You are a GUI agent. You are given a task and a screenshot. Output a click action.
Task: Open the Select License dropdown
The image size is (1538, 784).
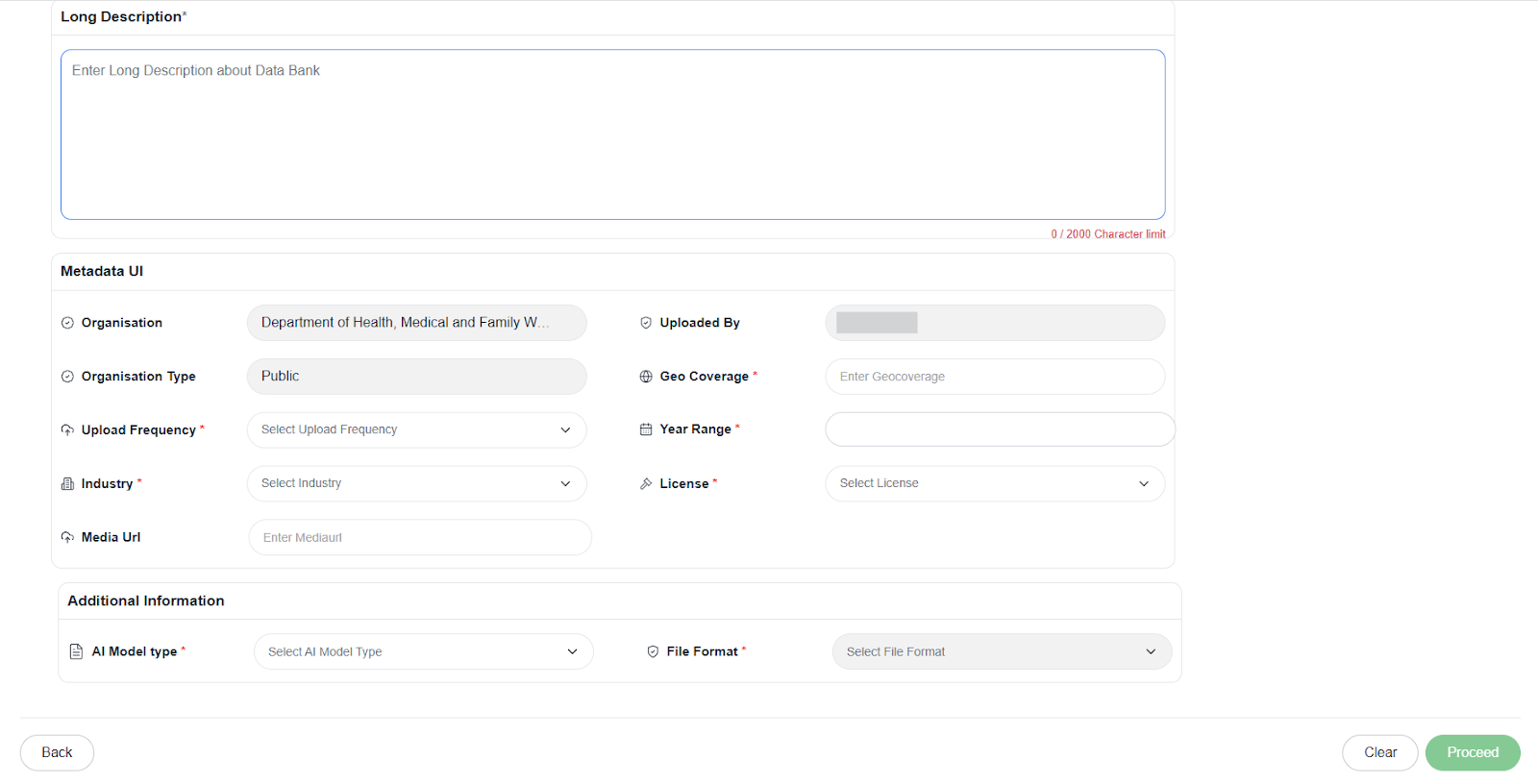994,483
